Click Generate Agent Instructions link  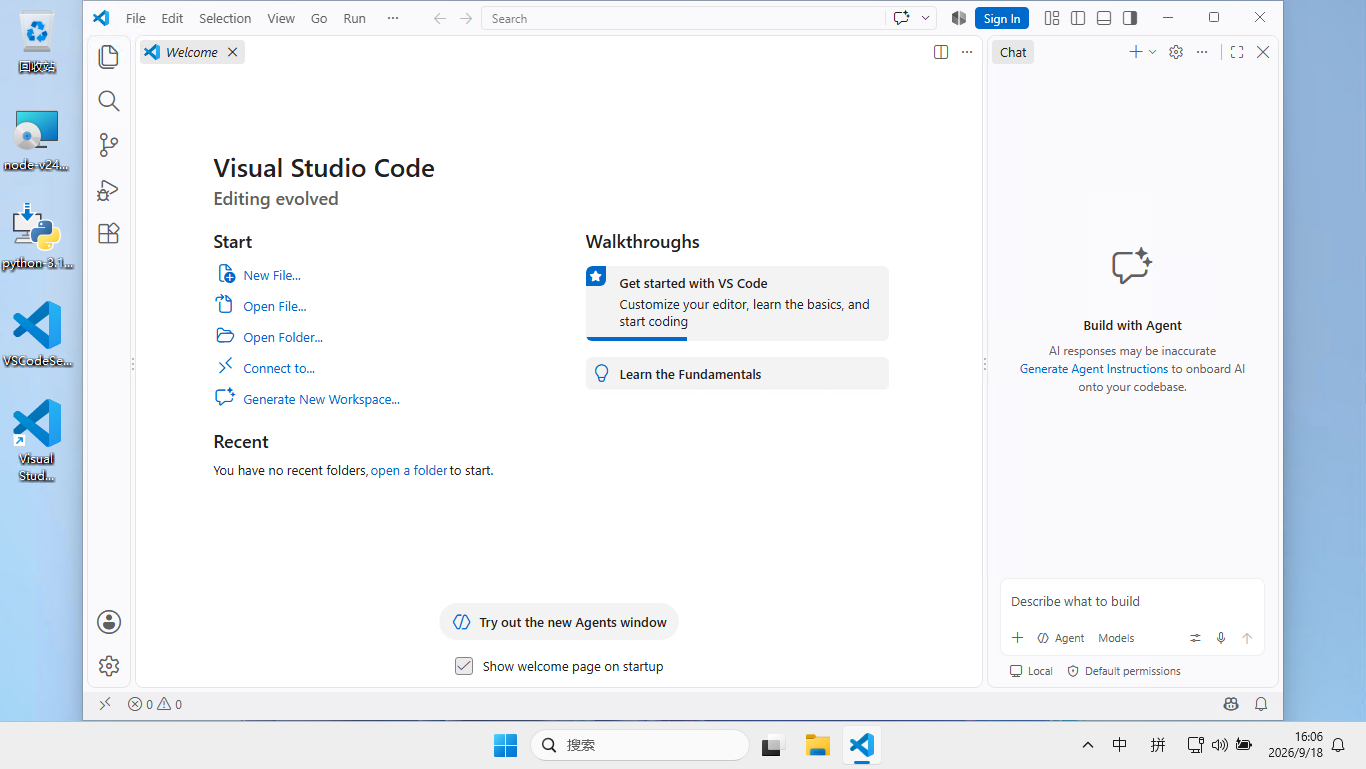[1094, 369]
